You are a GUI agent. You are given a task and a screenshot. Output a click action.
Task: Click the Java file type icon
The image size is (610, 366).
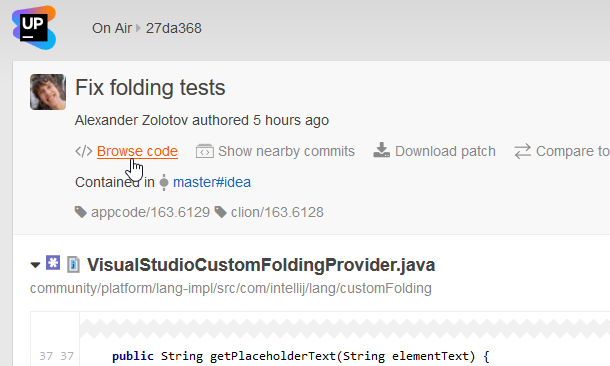coord(74,265)
